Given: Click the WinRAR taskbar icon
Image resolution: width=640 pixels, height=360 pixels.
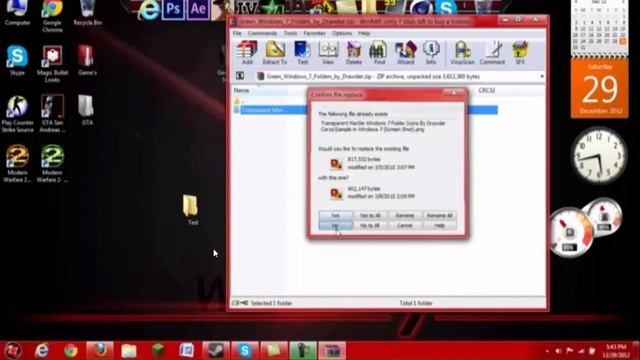Looking at the screenshot, I should [x=332, y=351].
